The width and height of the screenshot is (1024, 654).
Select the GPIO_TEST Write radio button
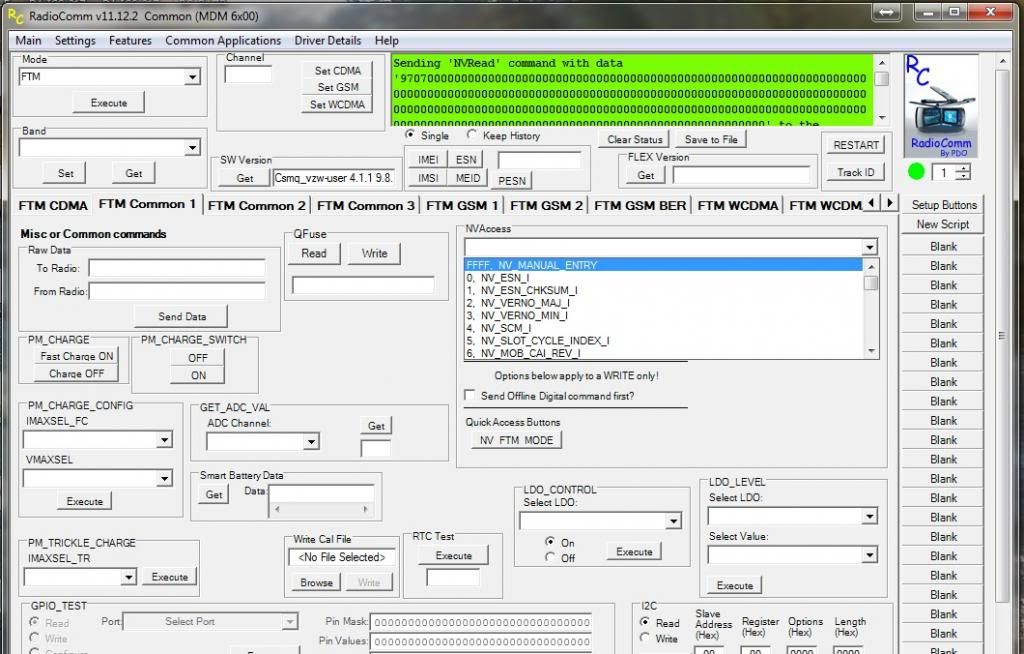(x=35, y=638)
